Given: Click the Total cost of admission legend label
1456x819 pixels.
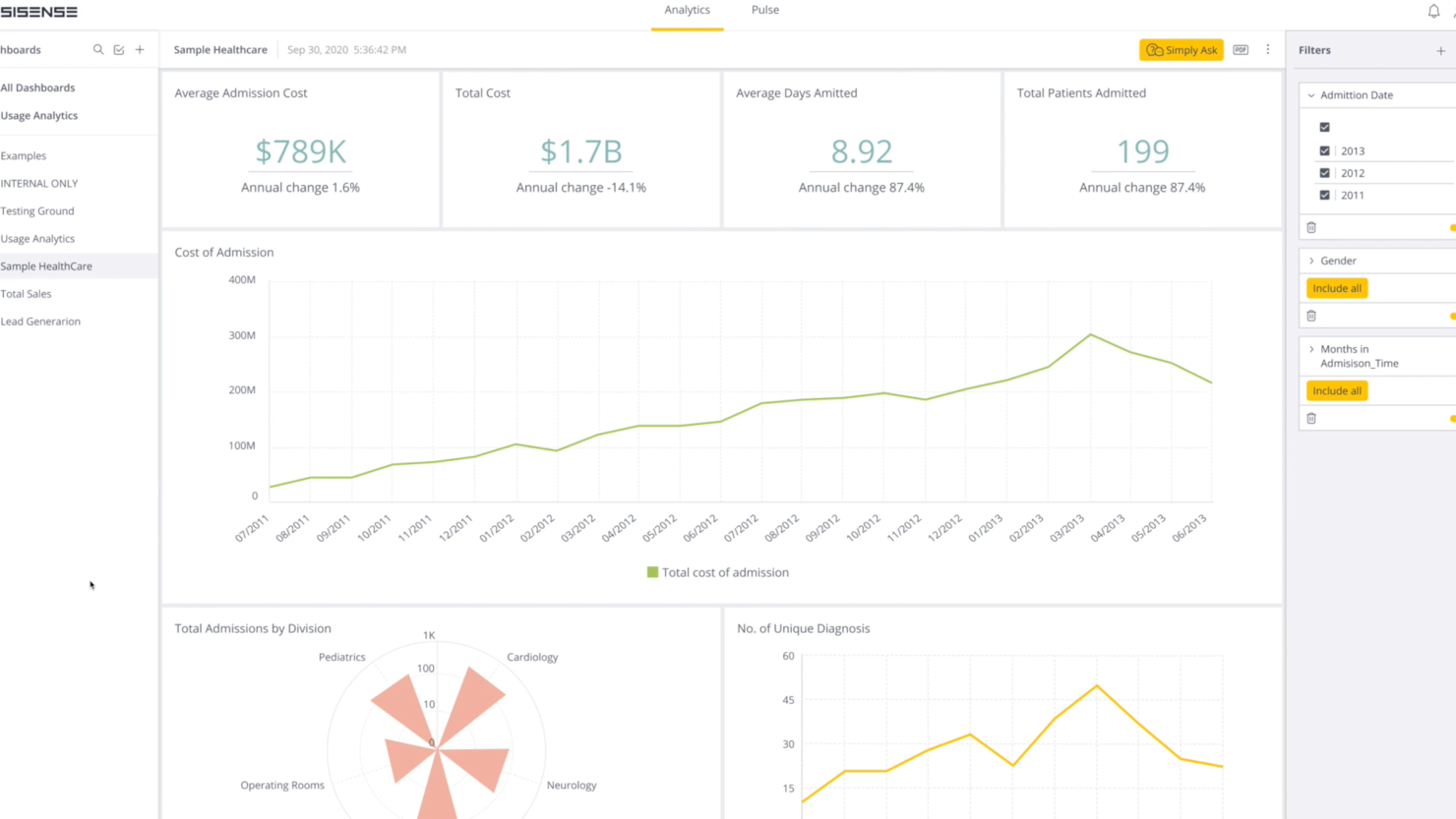Looking at the screenshot, I should (725, 572).
